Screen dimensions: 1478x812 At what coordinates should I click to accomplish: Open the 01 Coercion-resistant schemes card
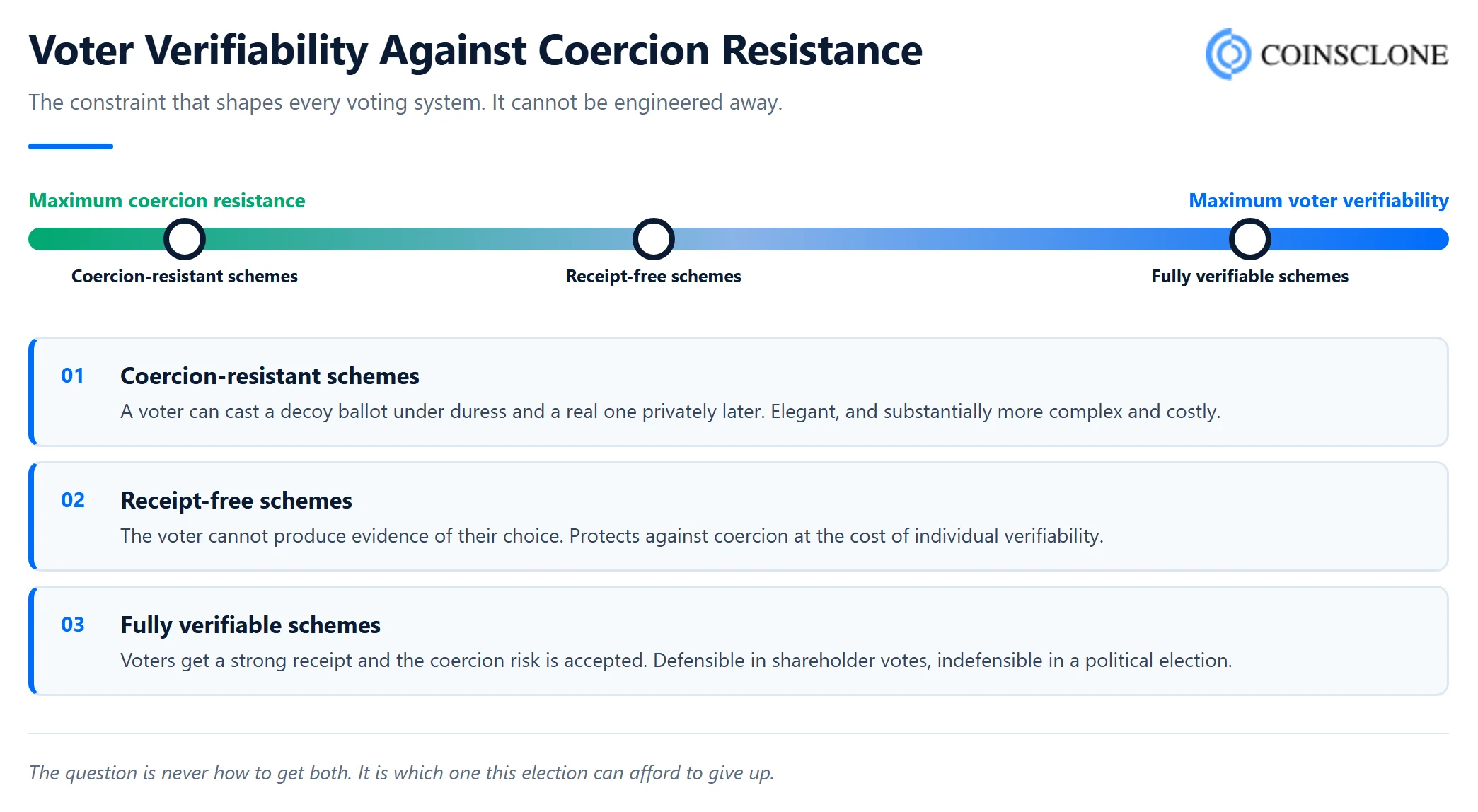[739, 392]
